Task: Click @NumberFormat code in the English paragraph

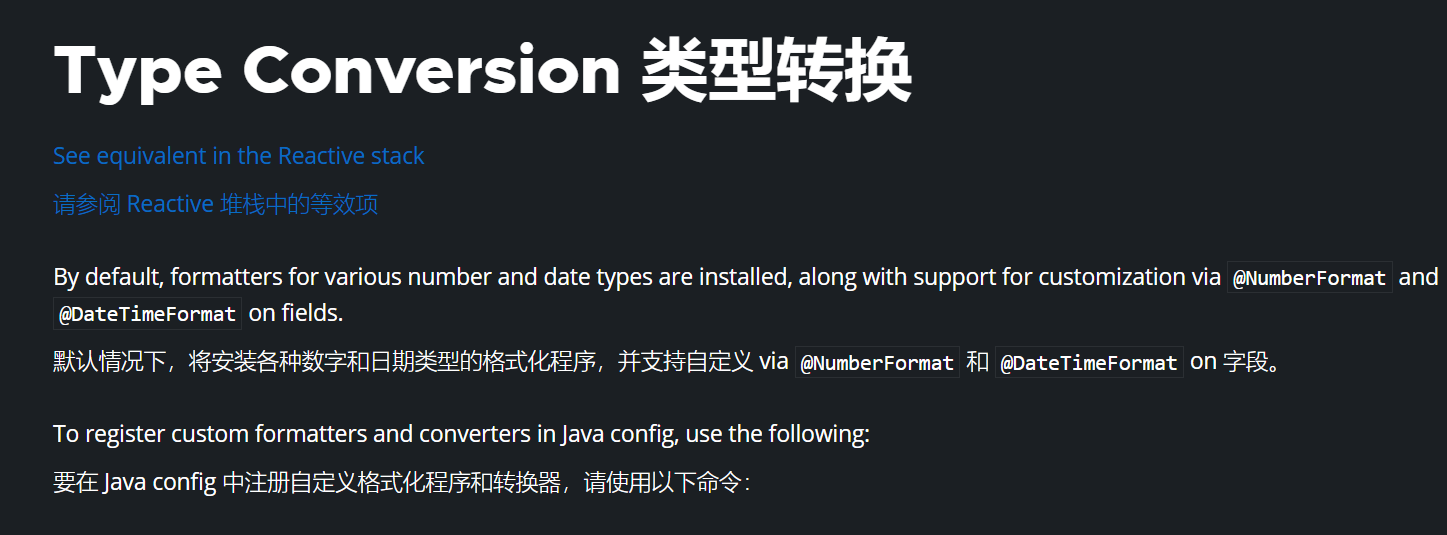Action: click(x=1309, y=278)
